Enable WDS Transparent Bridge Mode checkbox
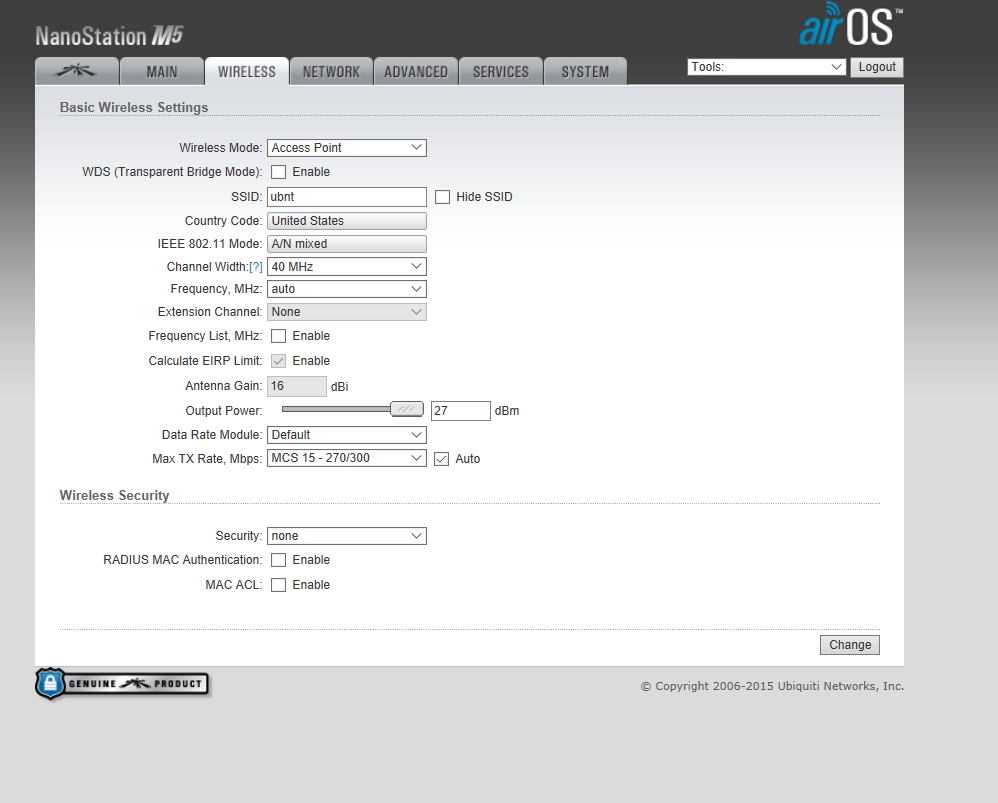This screenshot has width=998, height=803. (x=279, y=172)
